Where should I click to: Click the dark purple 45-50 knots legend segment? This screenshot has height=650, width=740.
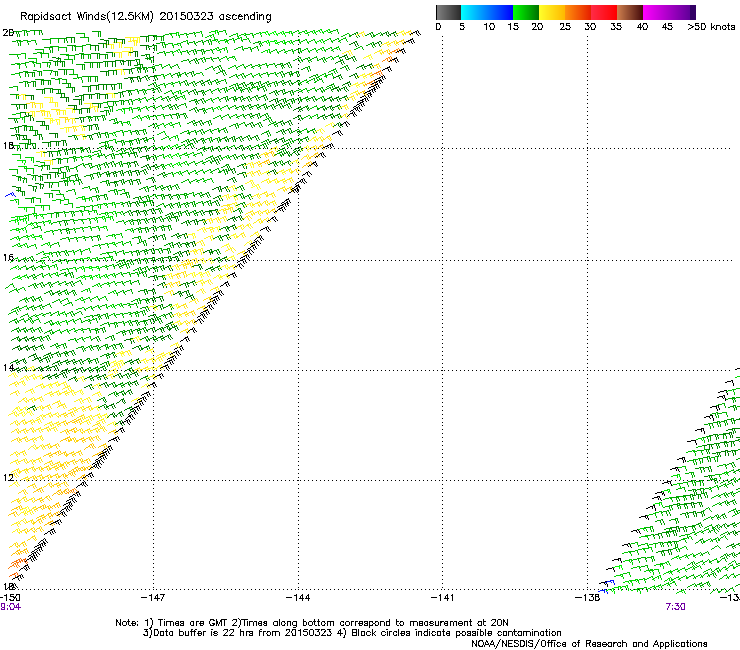tap(682, 12)
